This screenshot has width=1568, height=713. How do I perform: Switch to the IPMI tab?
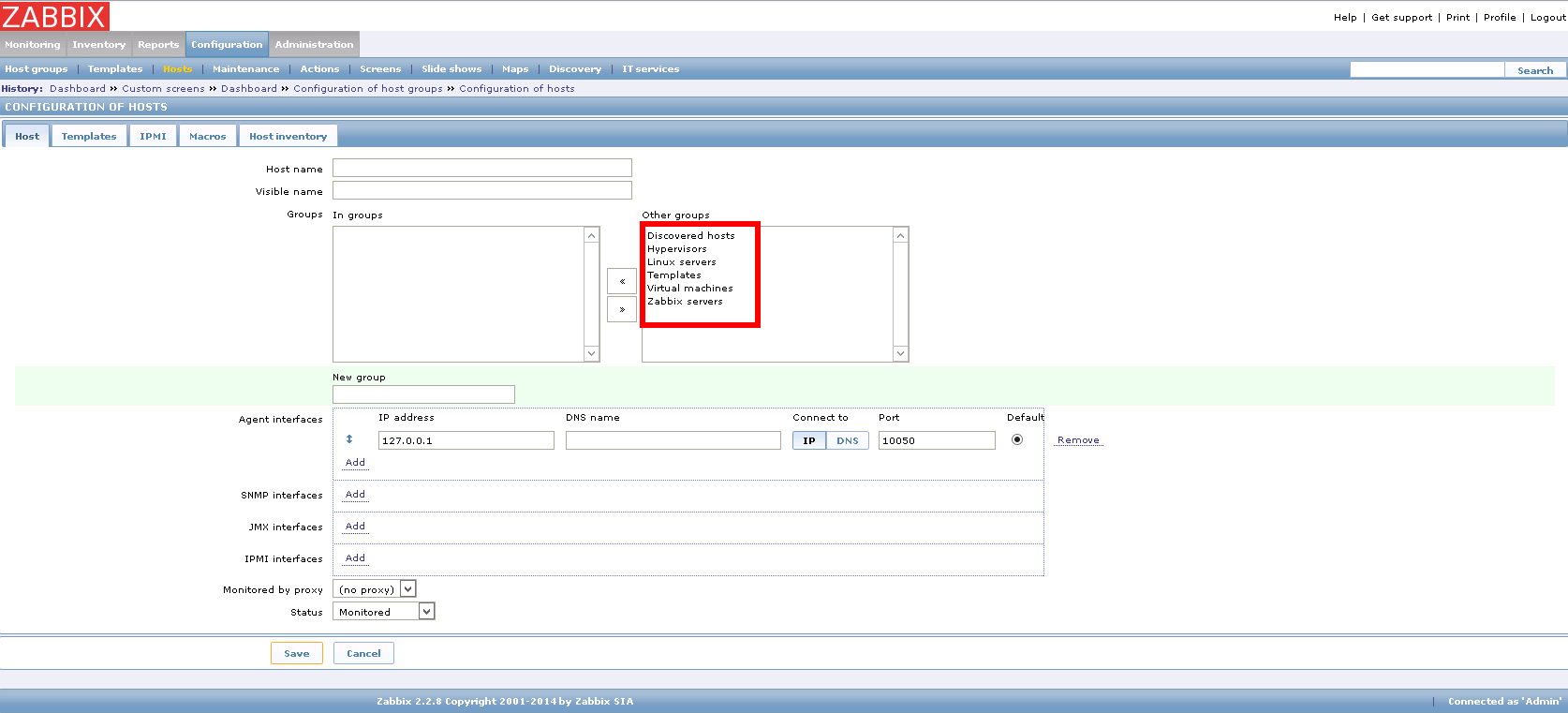point(153,136)
